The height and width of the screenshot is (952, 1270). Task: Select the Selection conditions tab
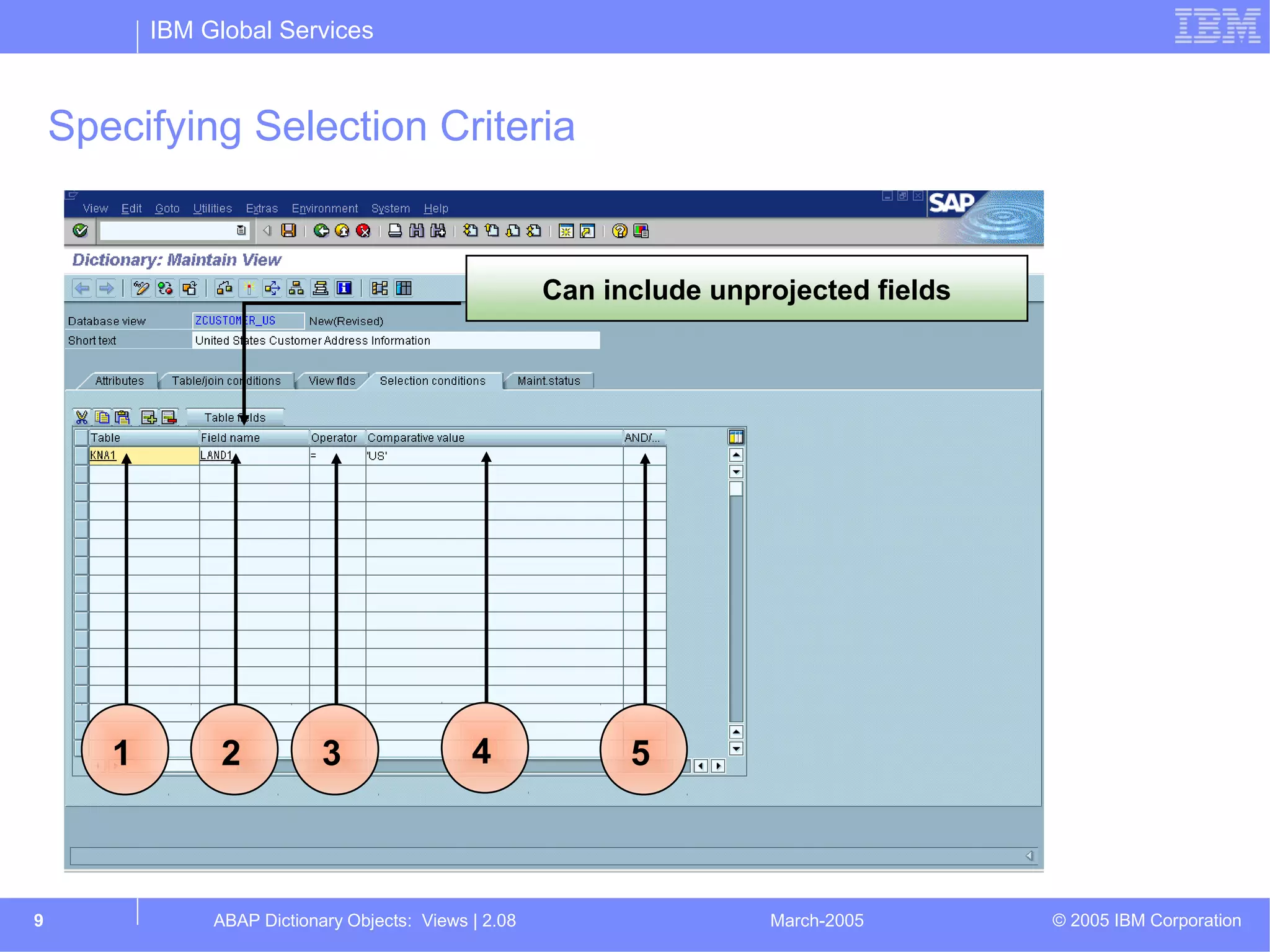433,381
